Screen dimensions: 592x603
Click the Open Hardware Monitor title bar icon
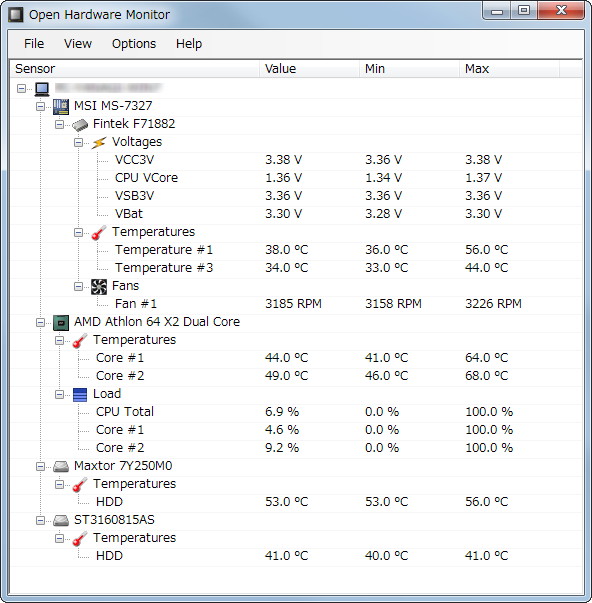16,15
